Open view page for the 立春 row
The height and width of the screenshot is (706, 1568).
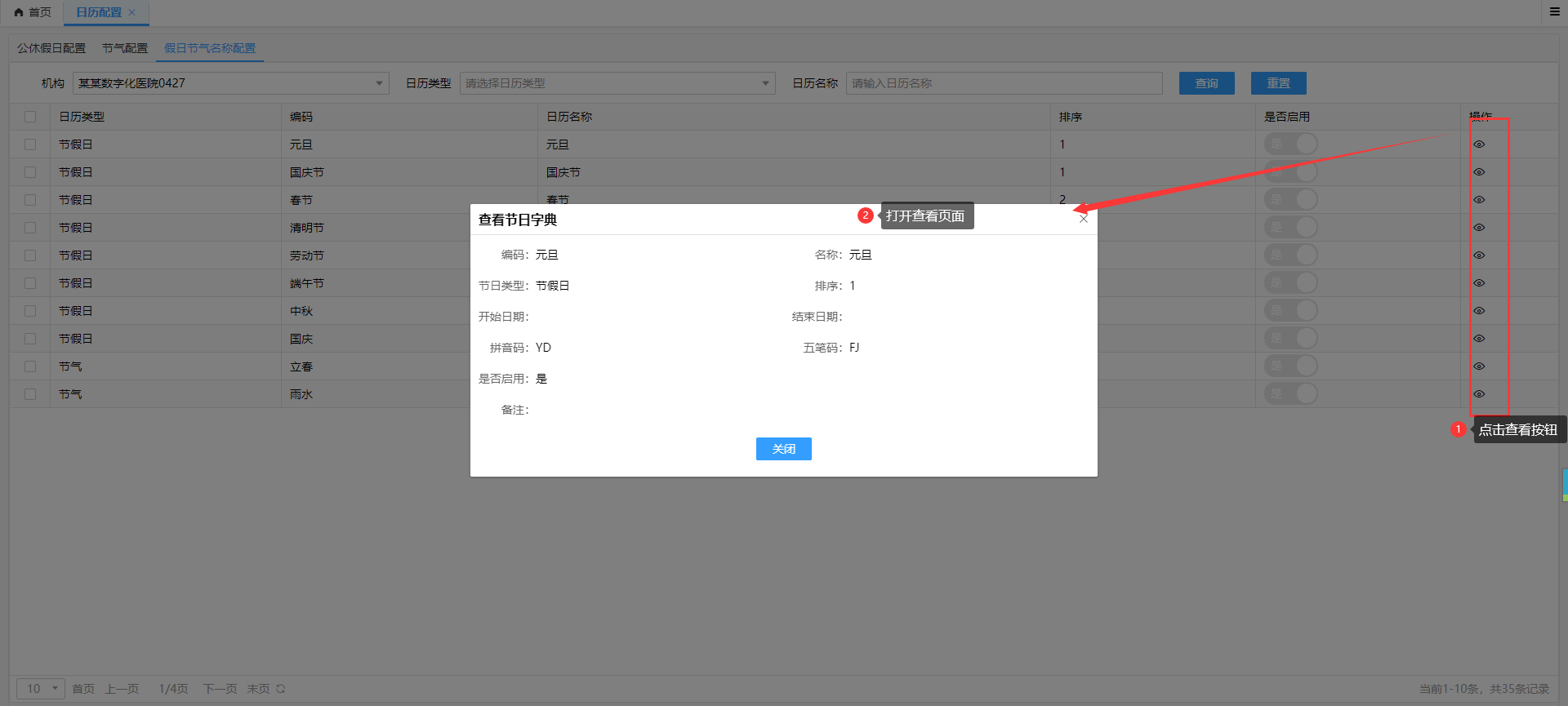[1479, 366]
